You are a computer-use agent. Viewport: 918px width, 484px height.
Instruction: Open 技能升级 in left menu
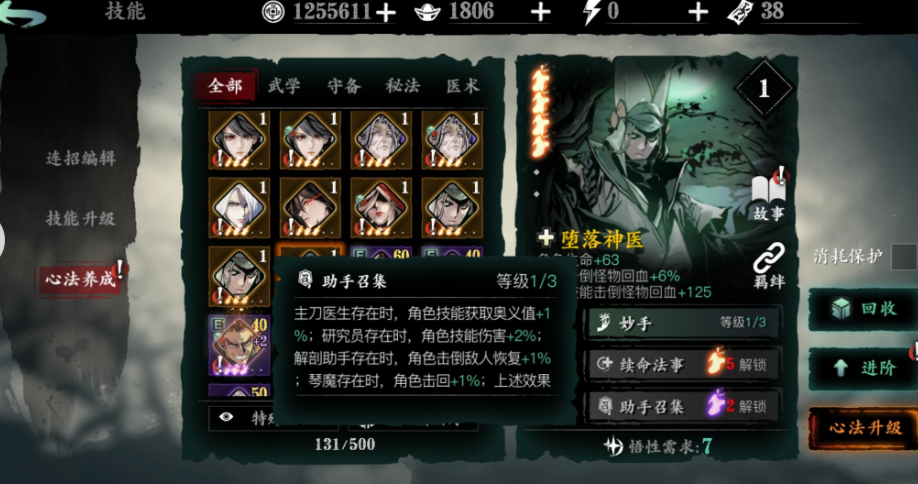click(x=81, y=219)
